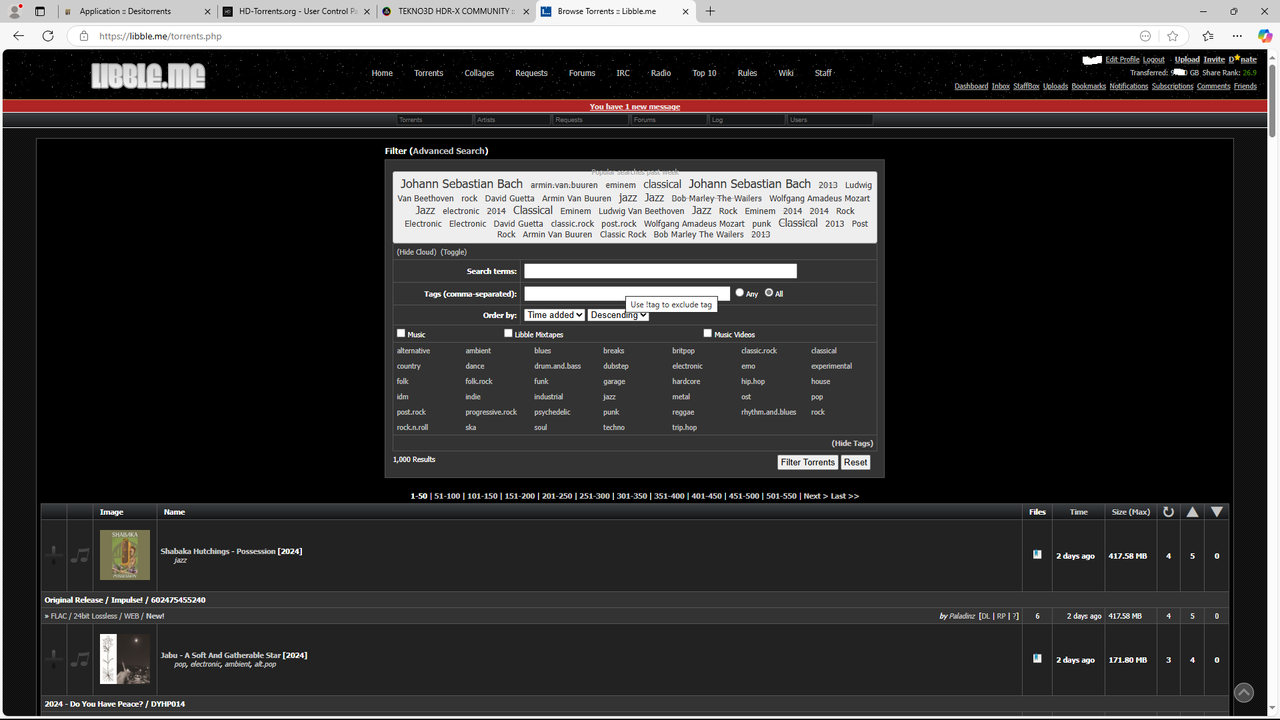Viewport: 1280px width, 720px height.
Task: Open Top 10 in site navigation
Action: (704, 73)
